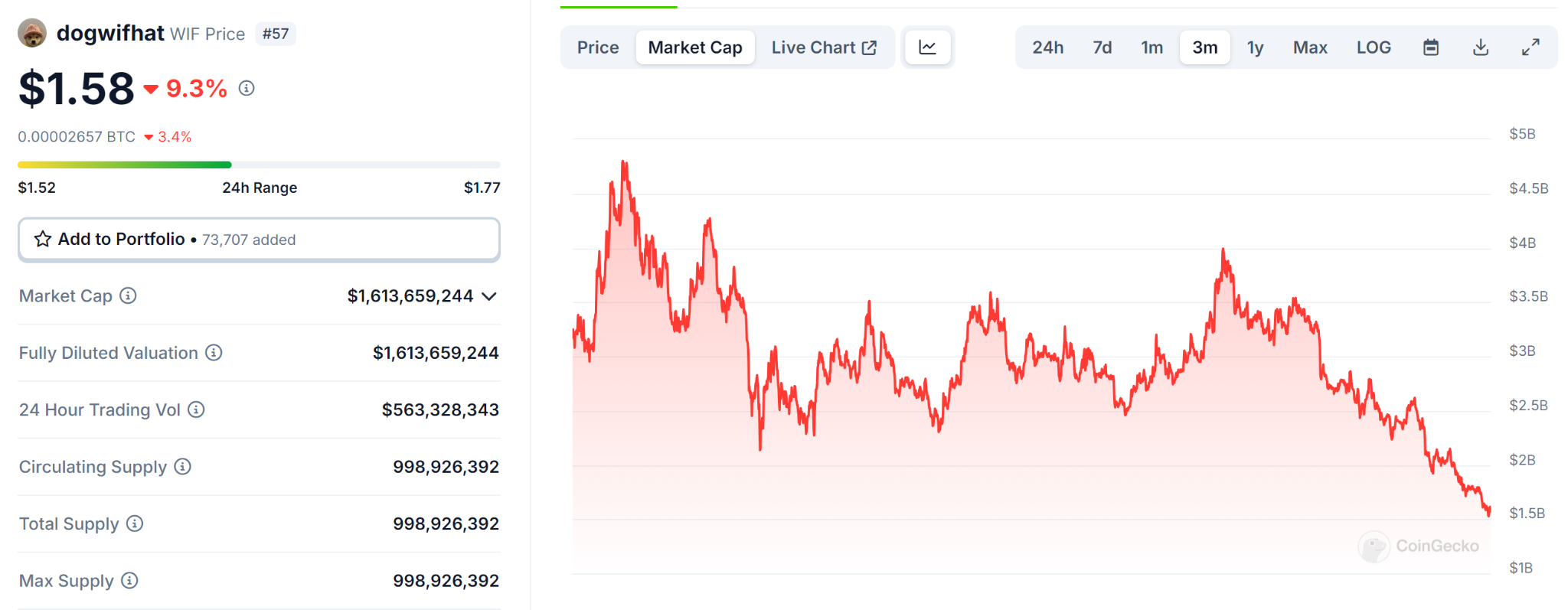Toggle LOG scale on chart
Image resolution: width=1568 pixels, height=610 pixels.
(x=1374, y=47)
